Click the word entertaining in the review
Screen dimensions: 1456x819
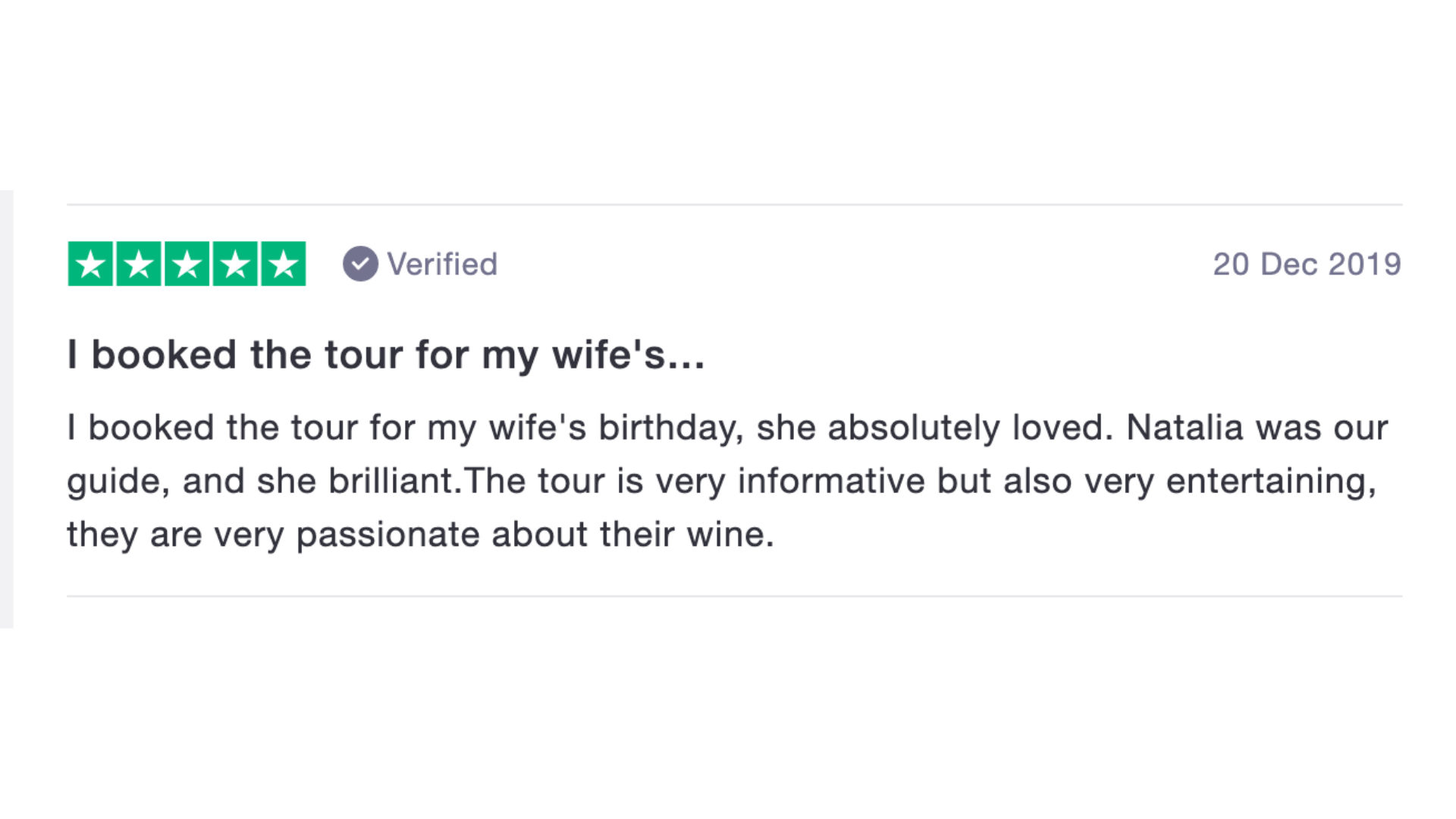[1271, 482]
